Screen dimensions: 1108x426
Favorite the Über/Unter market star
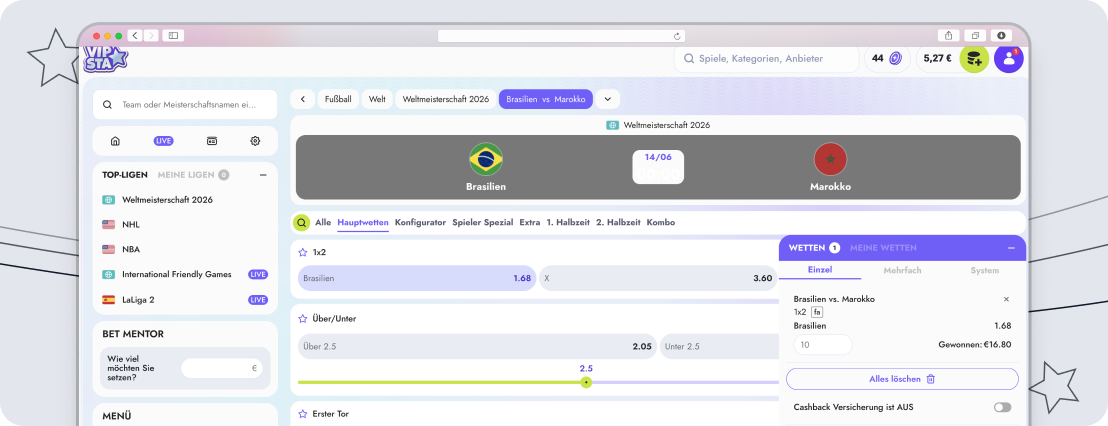(302, 319)
